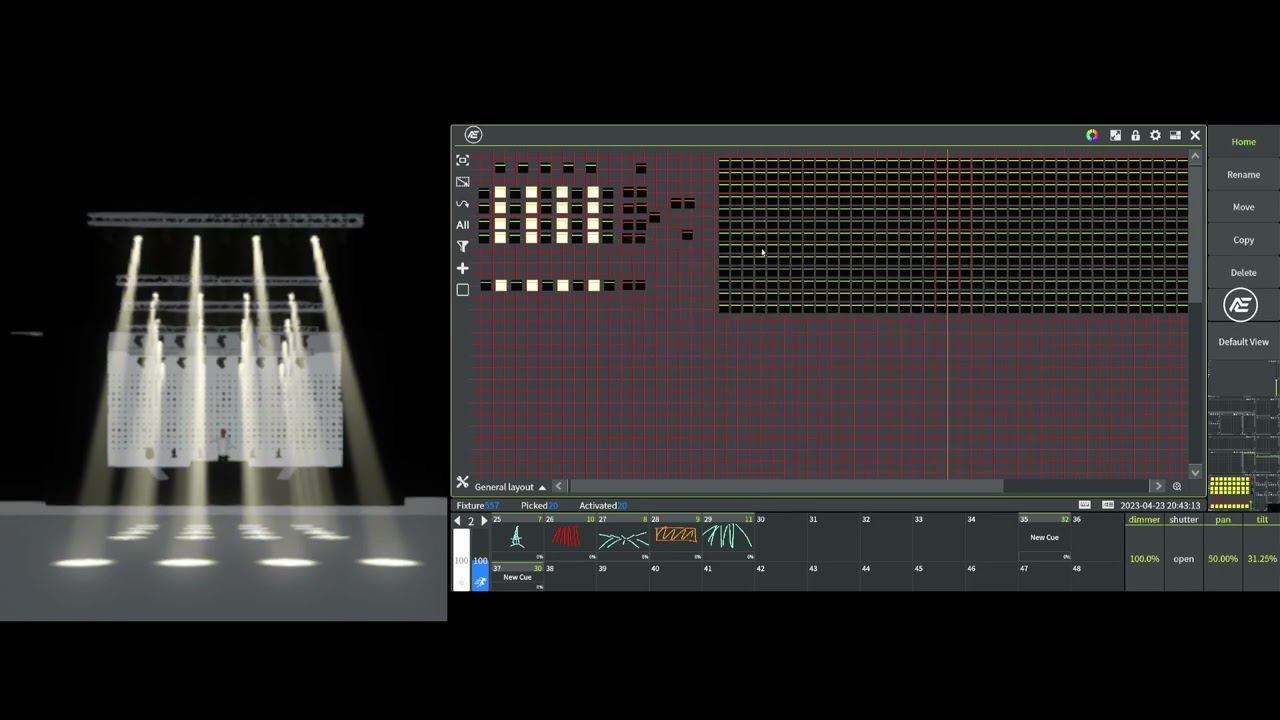Expand the General layout dropdown
1280x720 pixels.
pos(510,487)
